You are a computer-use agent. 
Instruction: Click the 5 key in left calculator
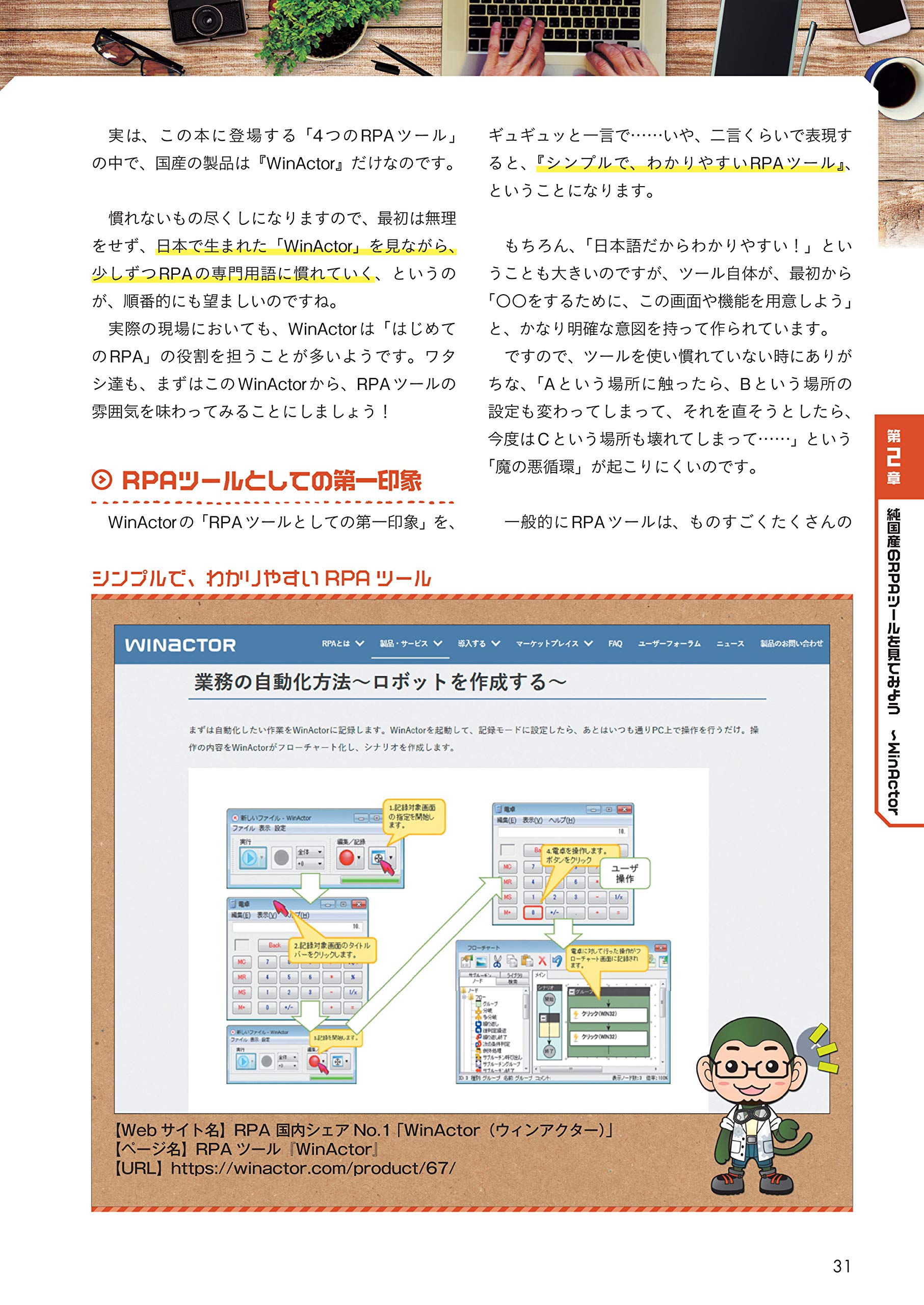[x=289, y=978]
